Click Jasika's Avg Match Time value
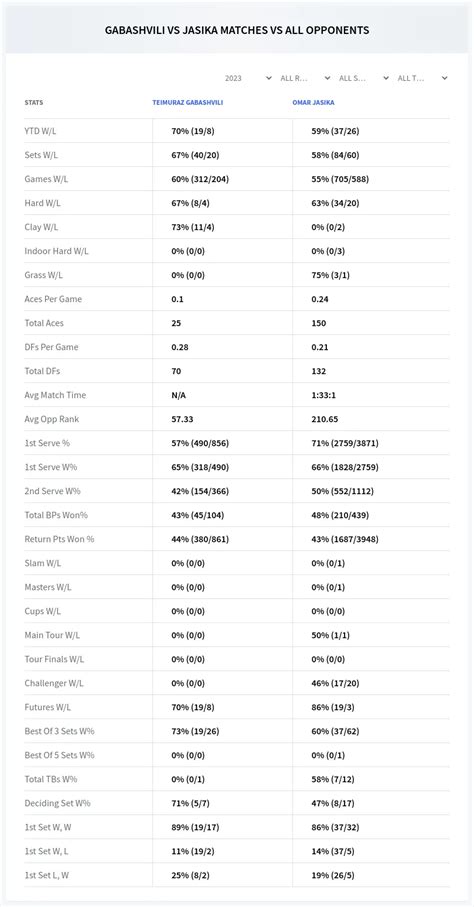The width and height of the screenshot is (474, 907). click(326, 395)
